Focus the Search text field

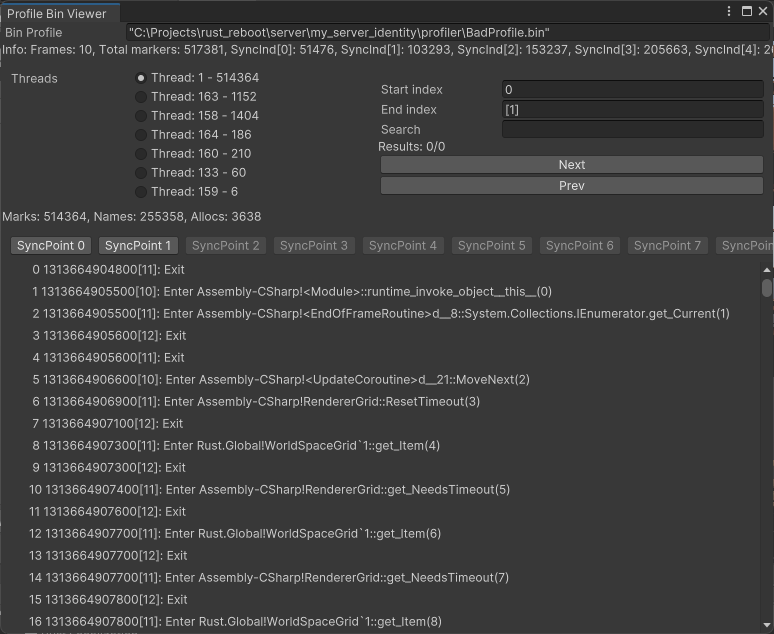click(x=633, y=129)
